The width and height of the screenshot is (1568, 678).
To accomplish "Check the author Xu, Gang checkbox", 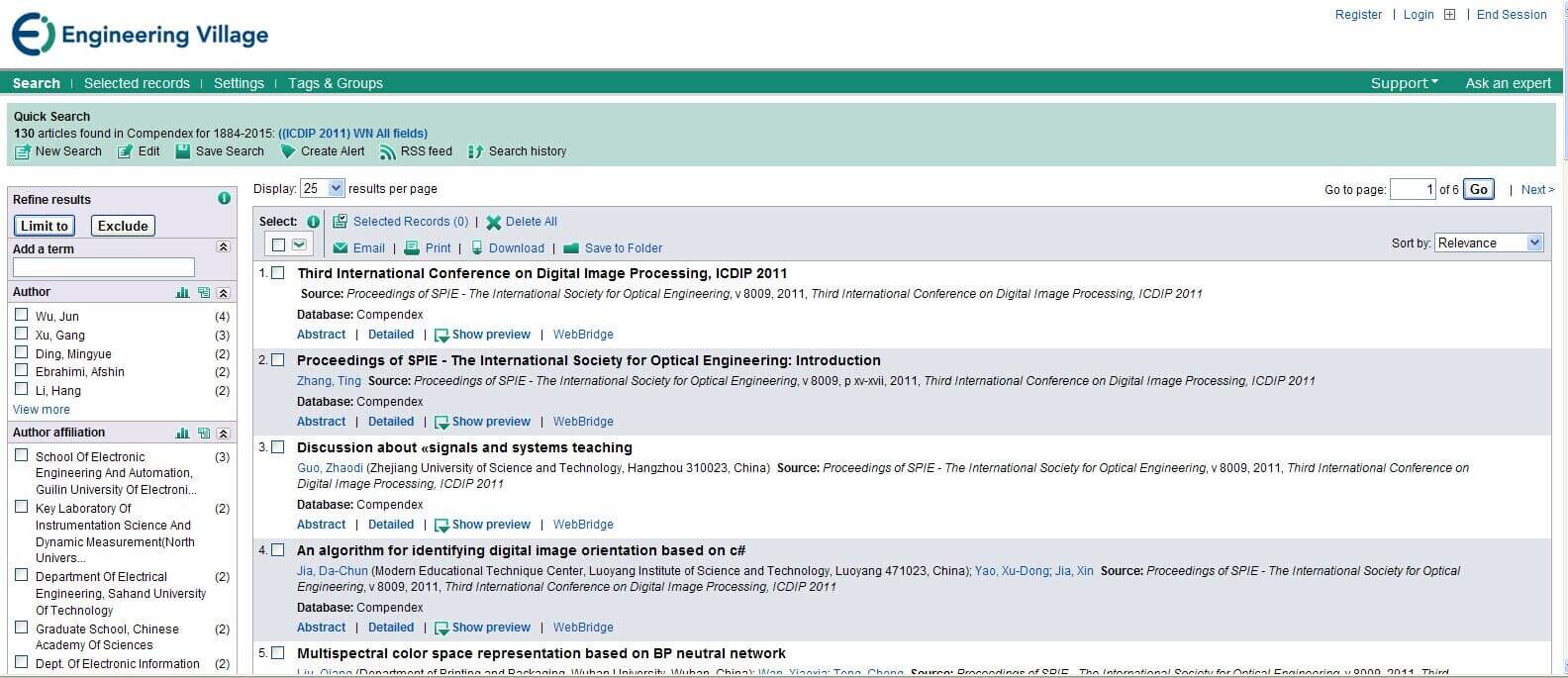I will 21,334.
